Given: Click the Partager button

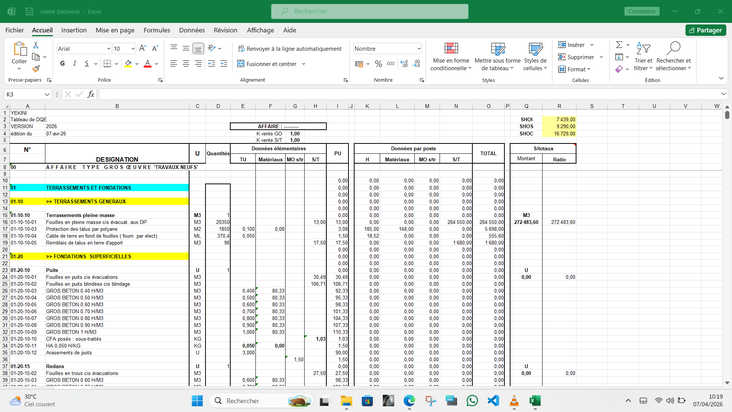Looking at the screenshot, I should [705, 31].
